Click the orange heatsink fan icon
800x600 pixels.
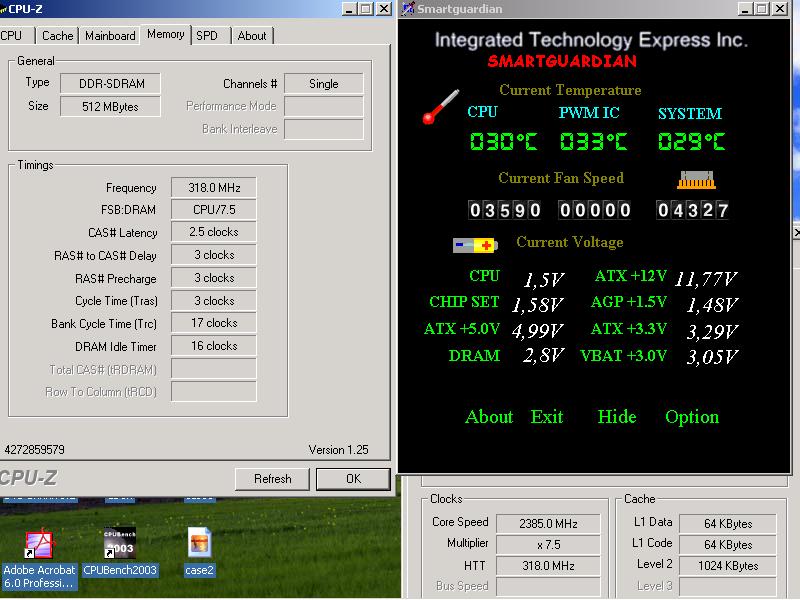pyautogui.click(x=696, y=180)
